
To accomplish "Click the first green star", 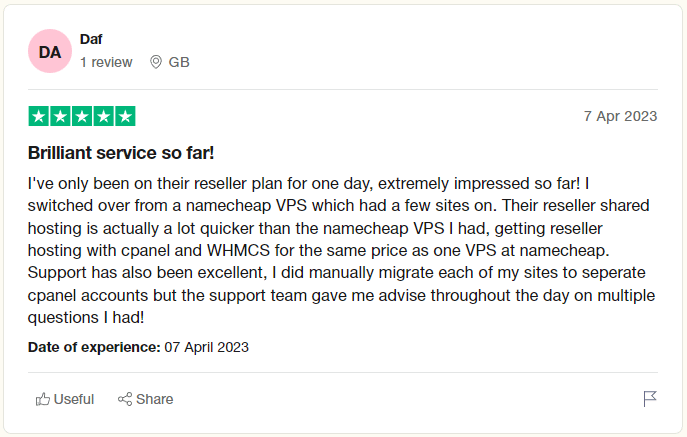I will click(39, 116).
